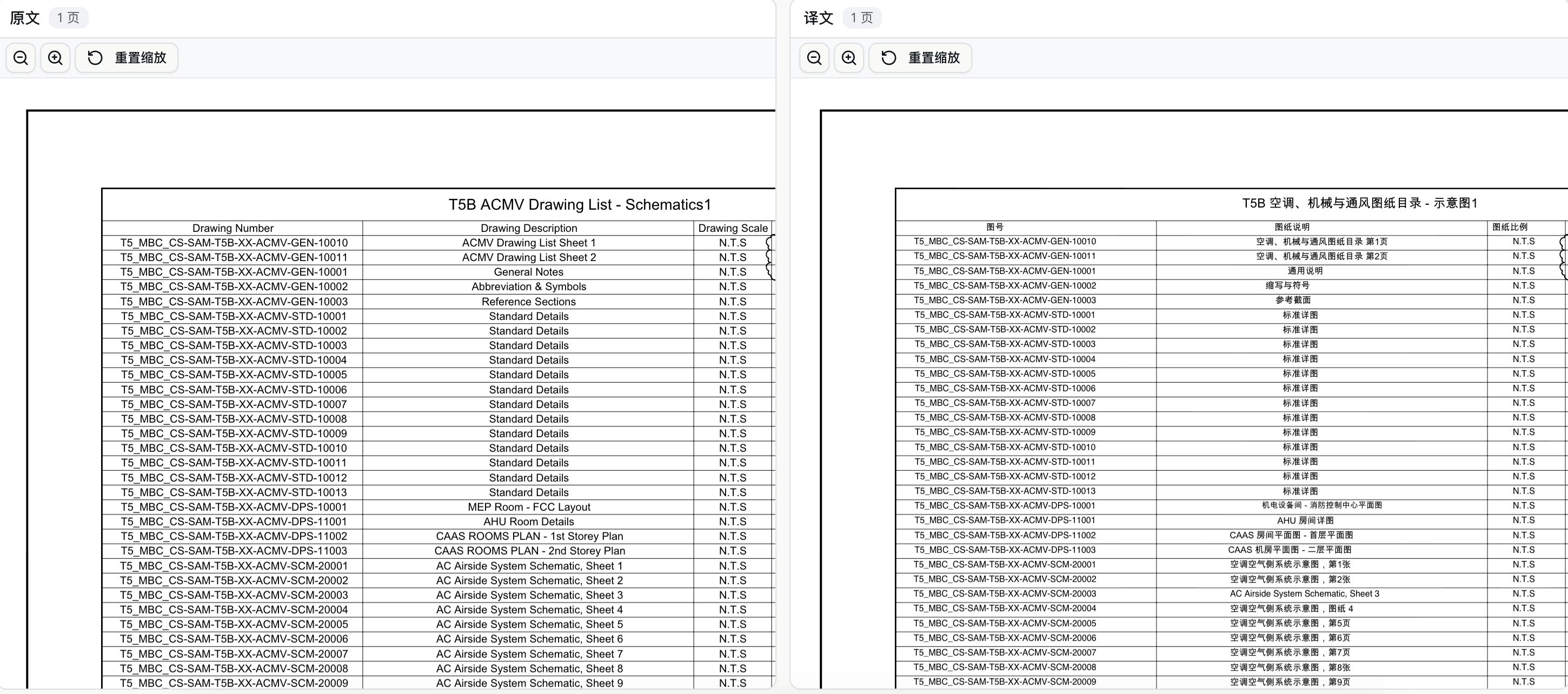
Task: Select title 'T5B ACMV Drawing List - Schematics1'
Action: [580, 204]
